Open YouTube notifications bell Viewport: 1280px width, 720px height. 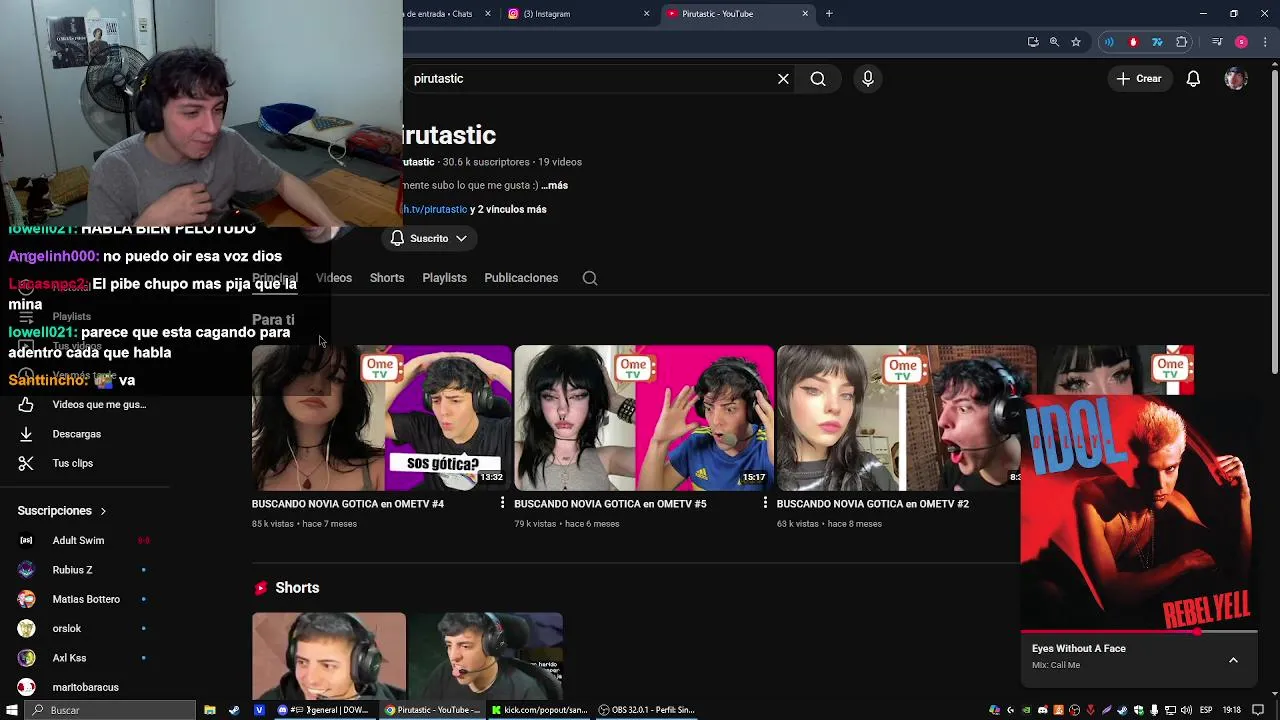coord(1193,79)
